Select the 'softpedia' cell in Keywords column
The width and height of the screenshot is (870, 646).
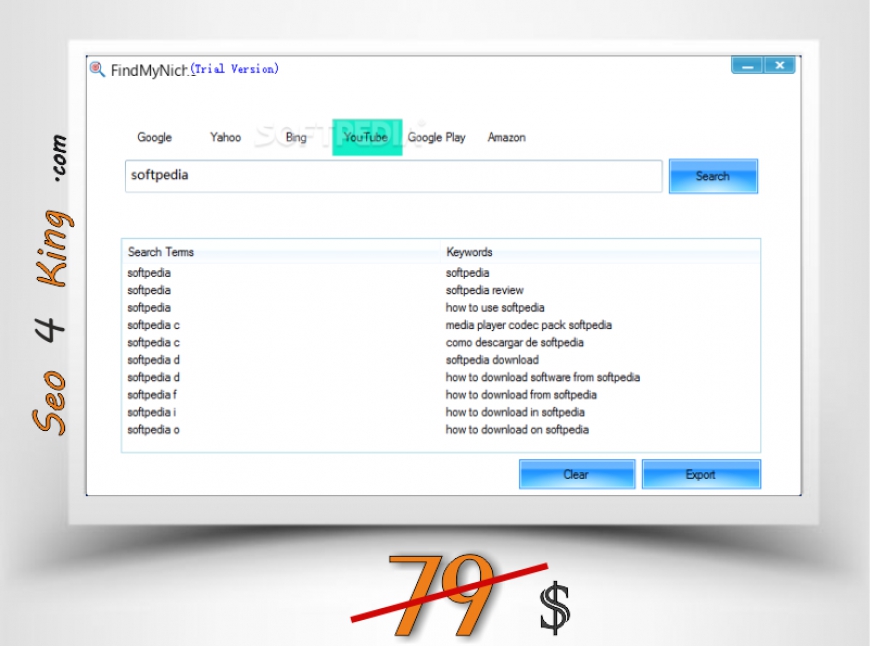tap(467, 272)
